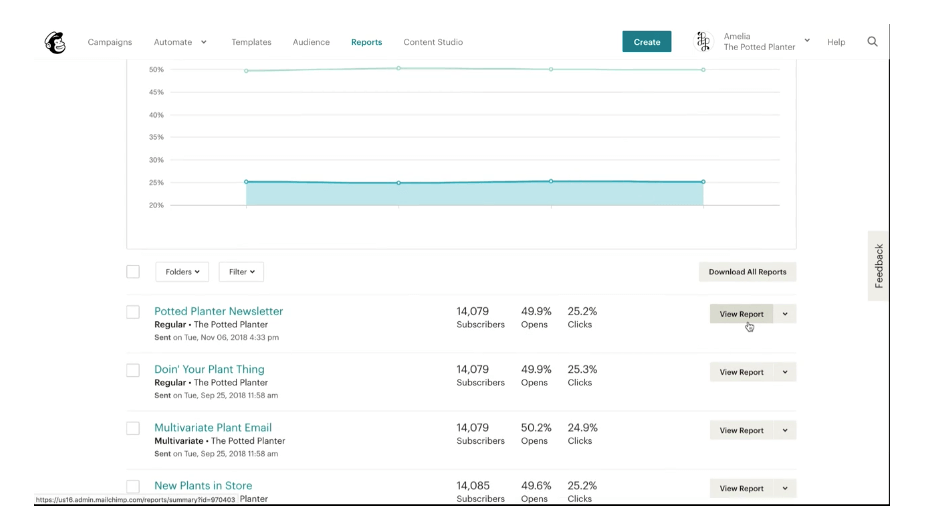View Report for Potted Planter Newsletter
The image size is (926, 527).
741,314
